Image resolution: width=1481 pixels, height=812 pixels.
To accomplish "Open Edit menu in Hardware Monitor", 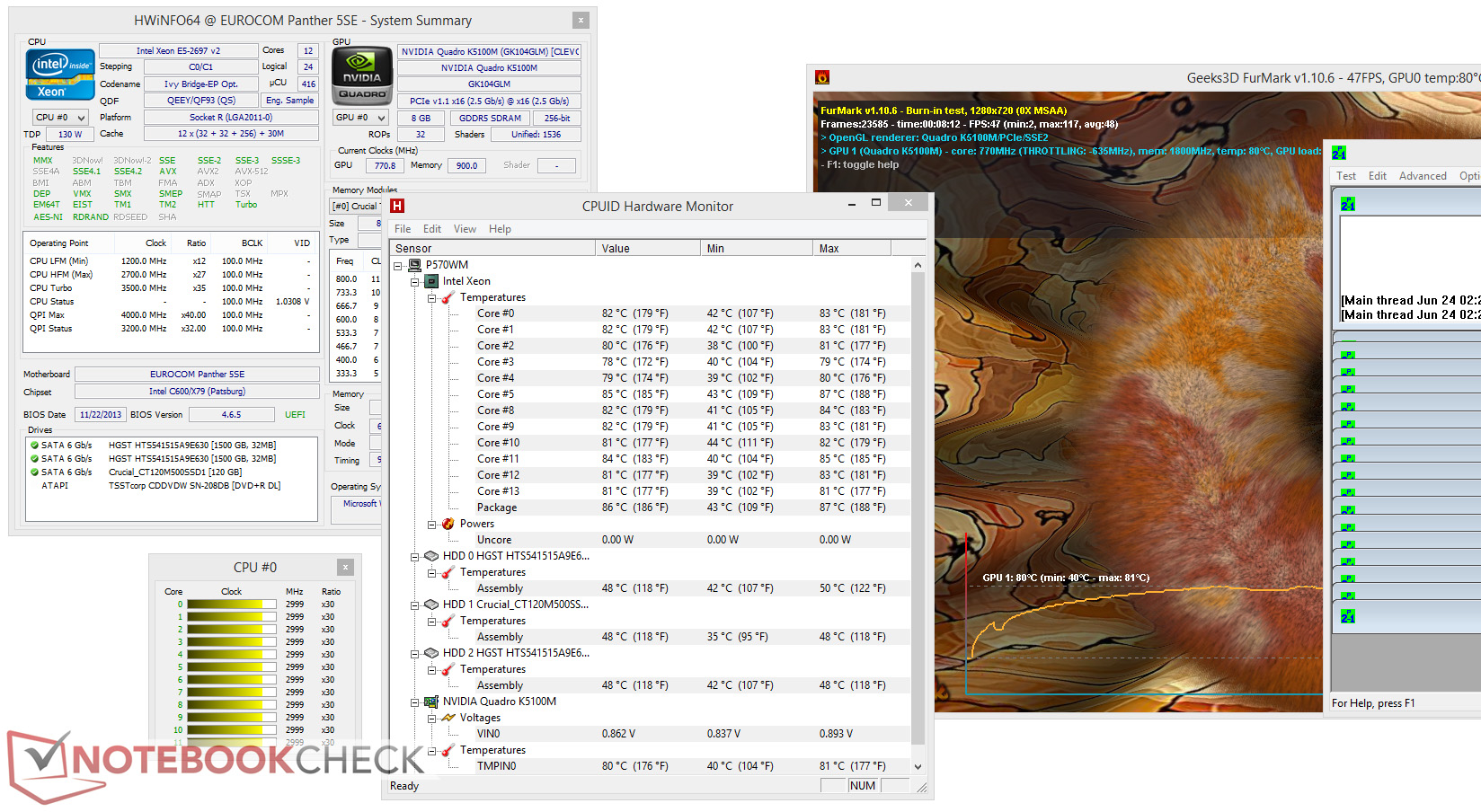I will (x=432, y=229).
